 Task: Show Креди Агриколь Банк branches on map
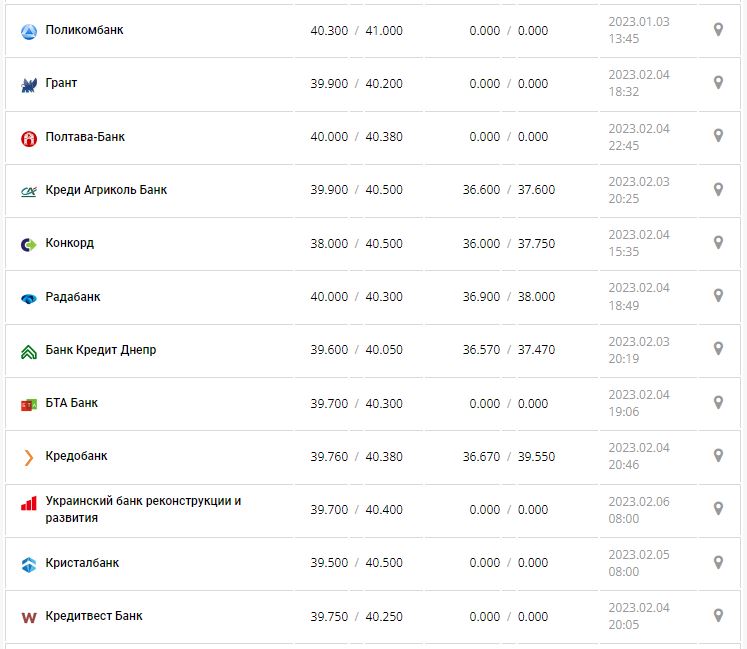click(718, 189)
